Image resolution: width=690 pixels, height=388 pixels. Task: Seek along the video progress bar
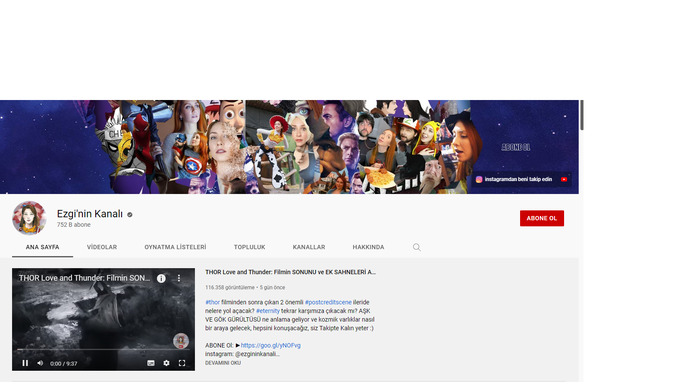[x=103, y=350]
